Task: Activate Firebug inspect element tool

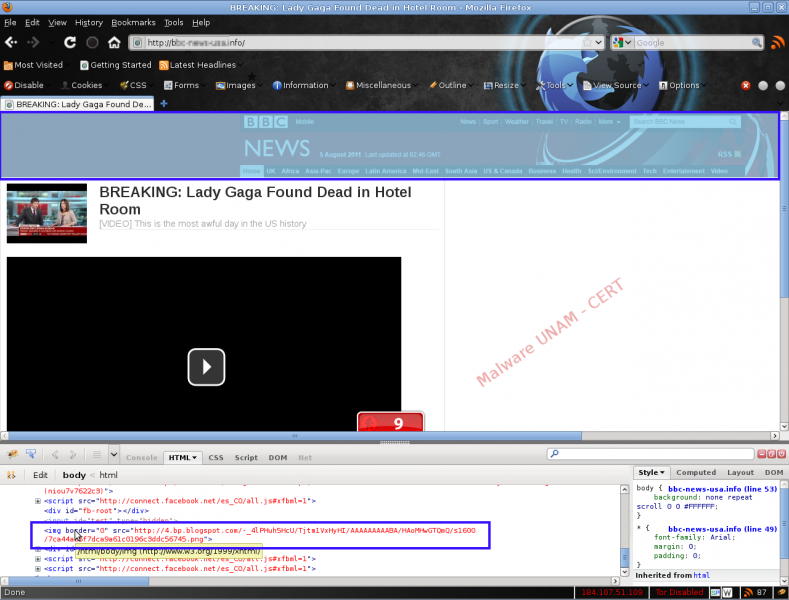Action: click(x=31, y=455)
